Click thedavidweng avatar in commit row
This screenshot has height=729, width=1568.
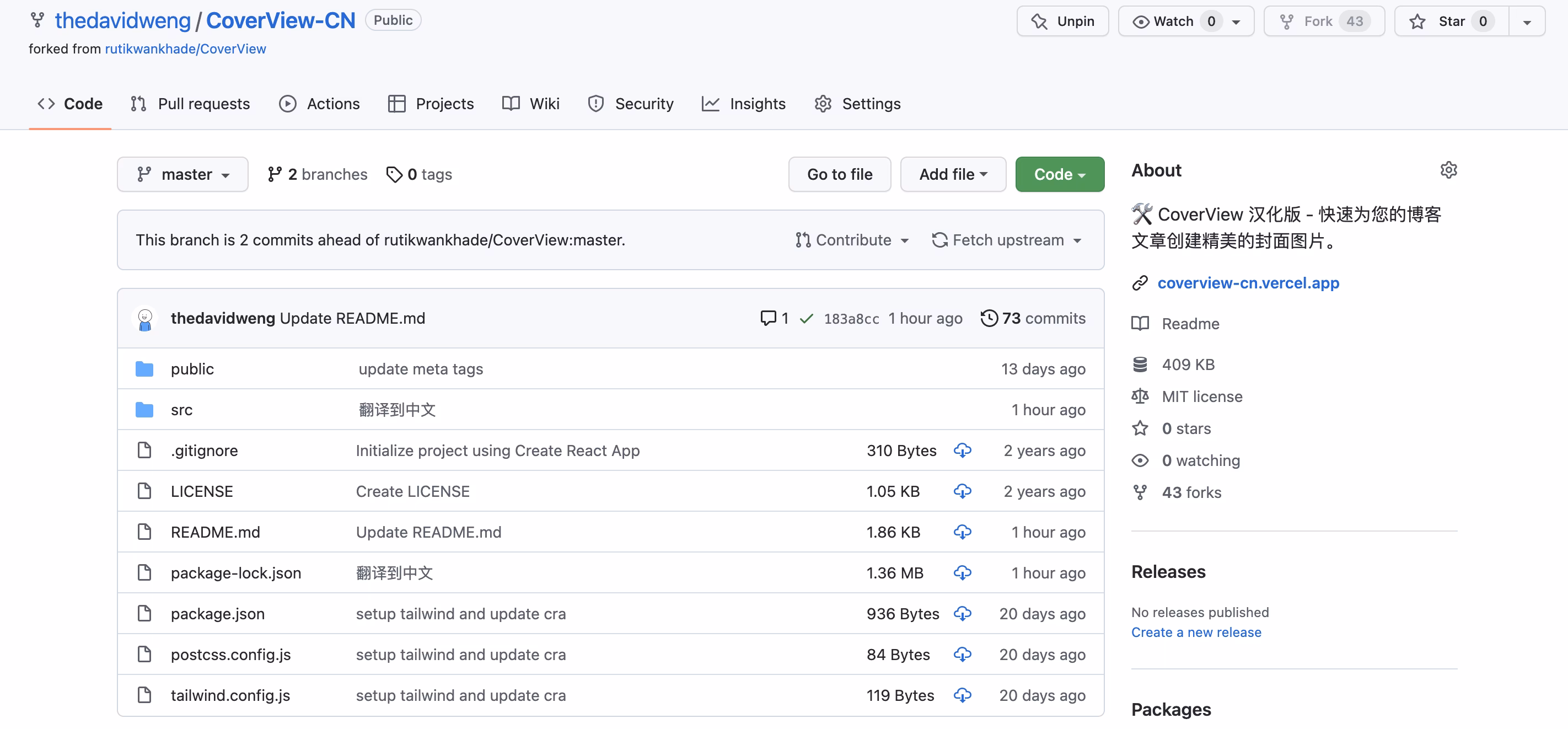(145, 318)
